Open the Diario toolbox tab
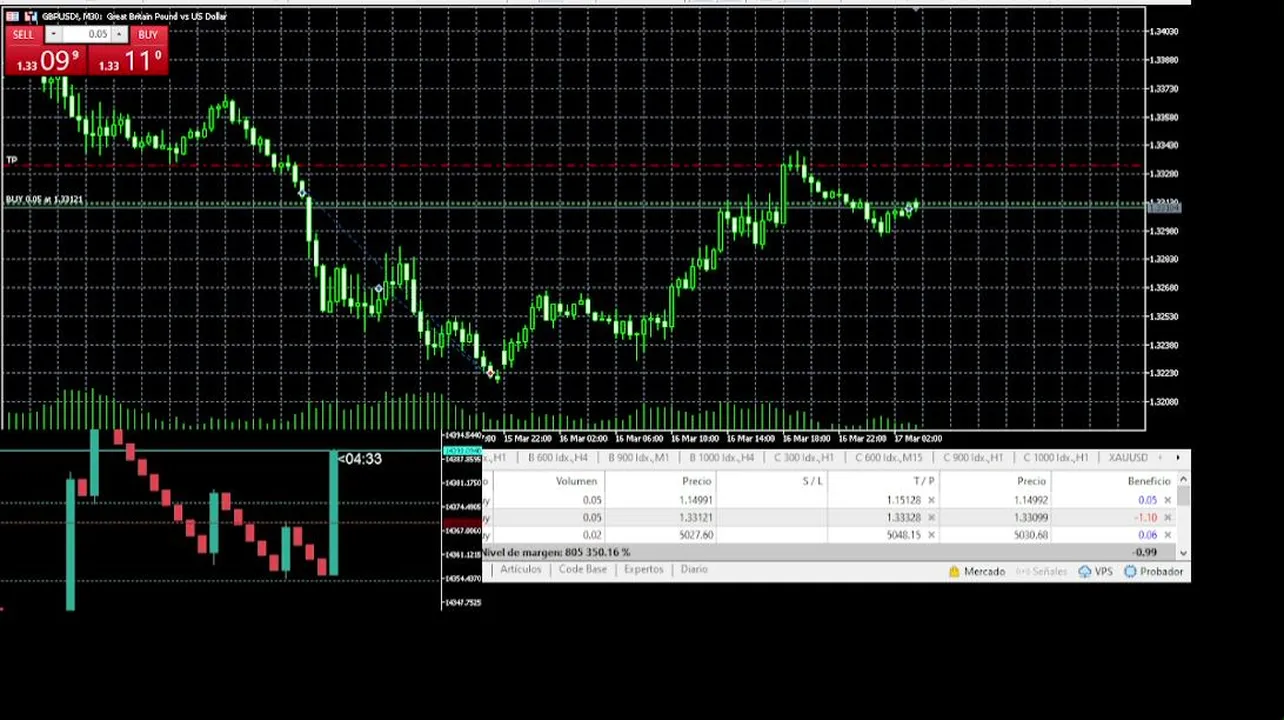 (x=694, y=570)
